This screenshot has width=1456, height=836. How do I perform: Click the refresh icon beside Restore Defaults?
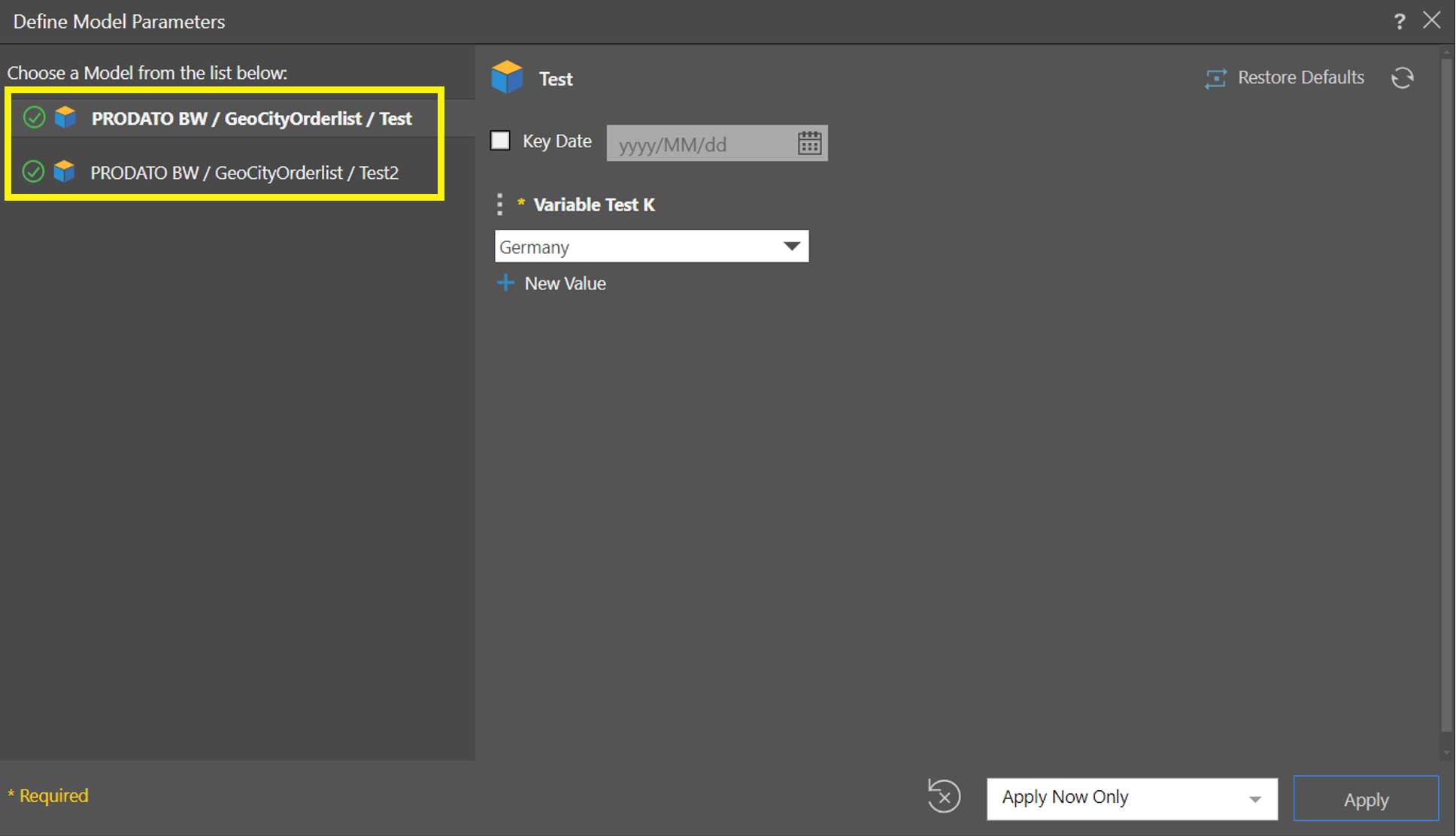(1402, 78)
